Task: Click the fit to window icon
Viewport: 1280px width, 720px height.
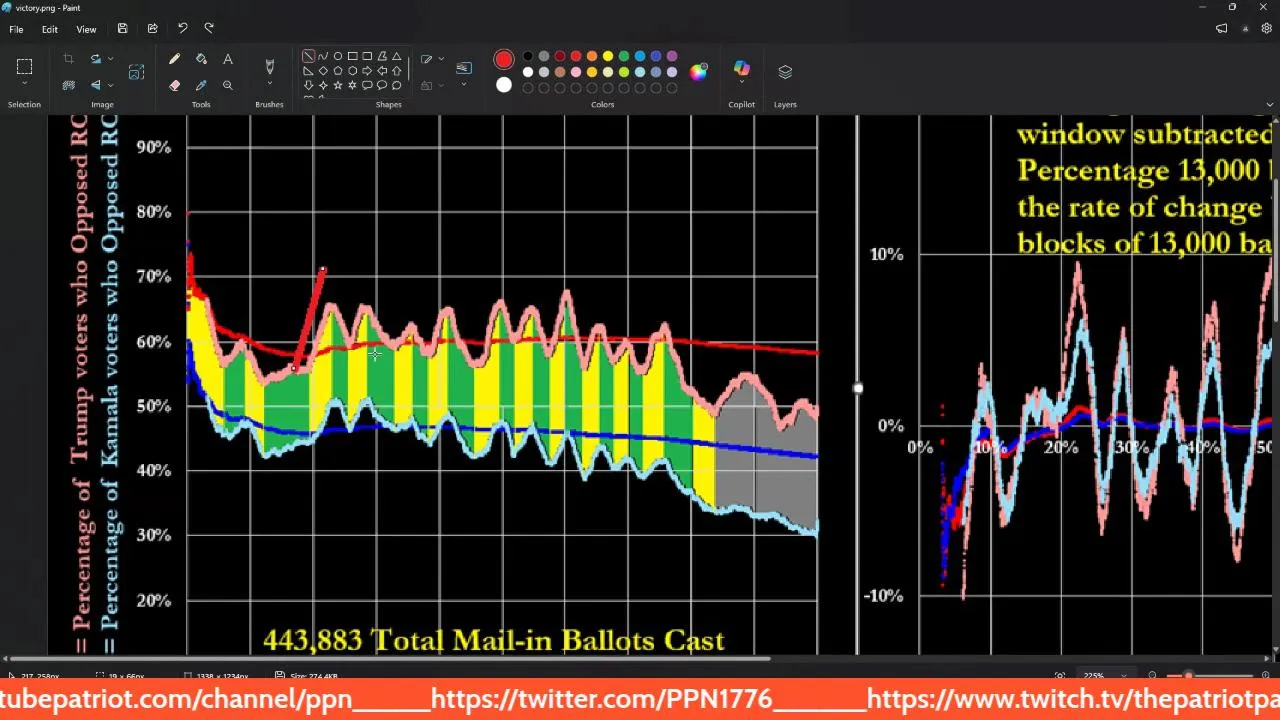Action: tap(1060, 676)
